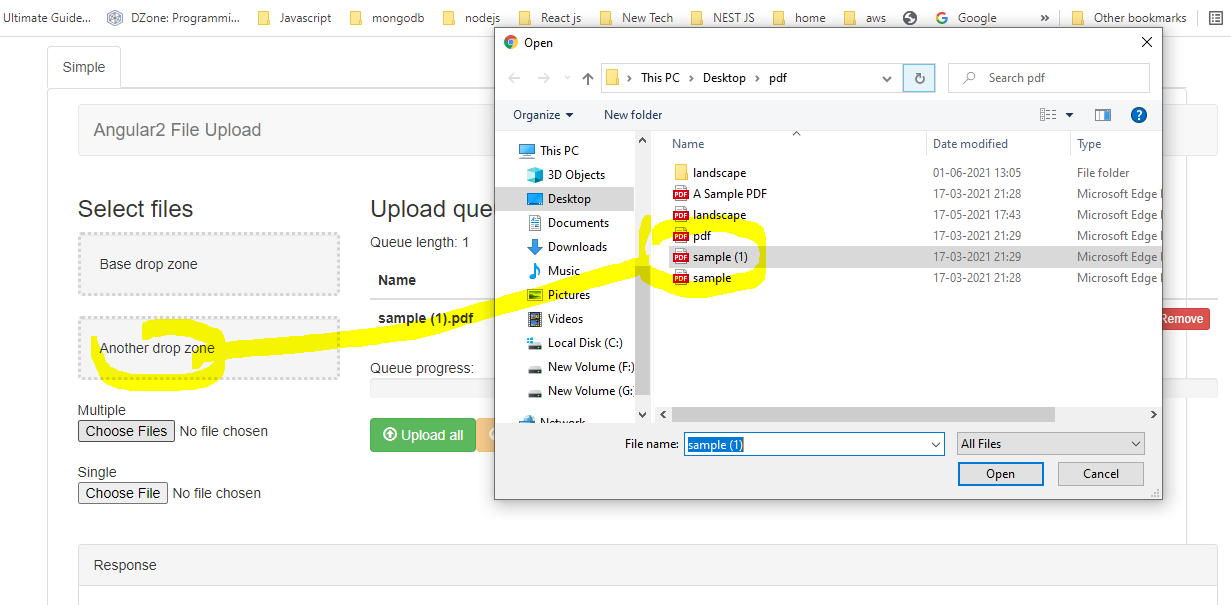This screenshot has width=1231, height=605.
Task: Select the Downloads folder
Action: pos(579,246)
